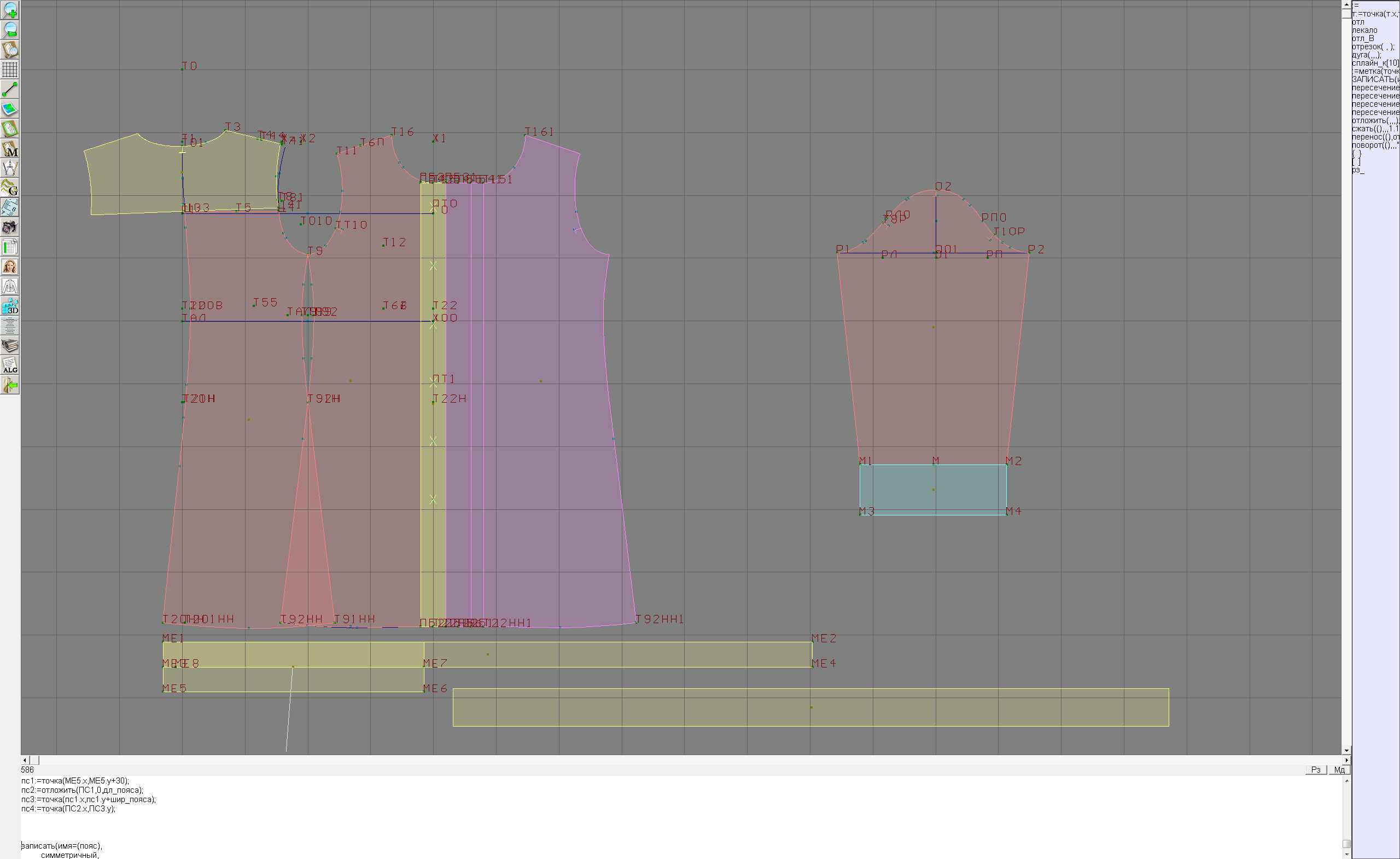Select the line segment tool icon
The height and width of the screenshot is (859, 1400).
point(10,89)
